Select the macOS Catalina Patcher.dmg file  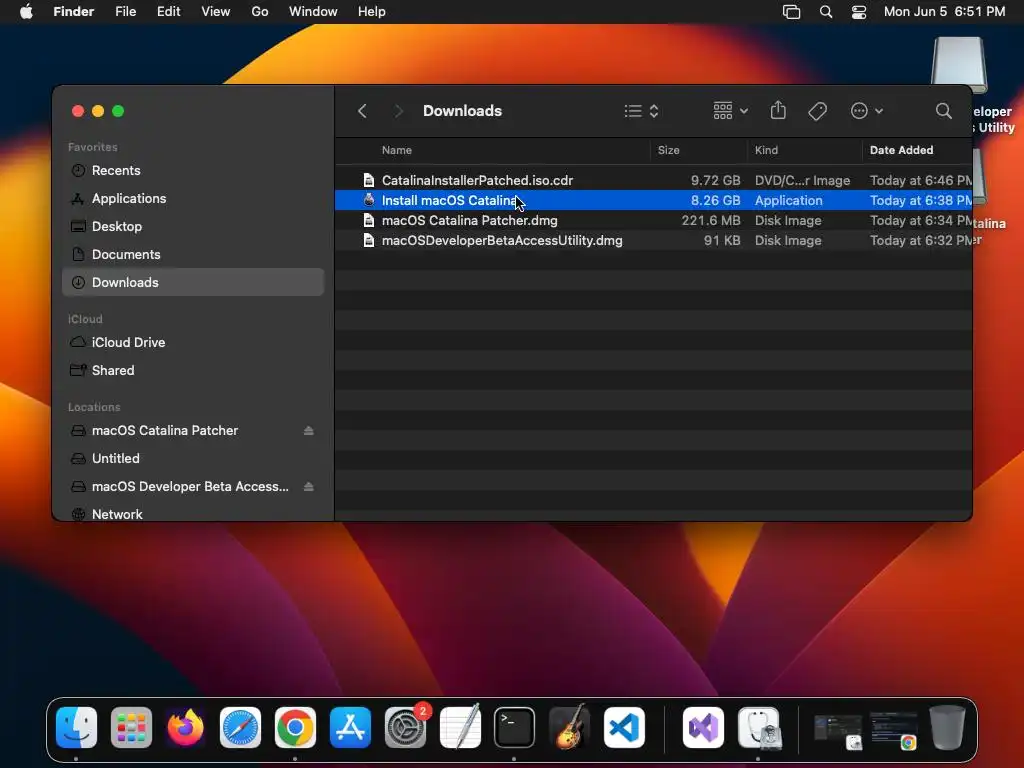pos(653,221)
